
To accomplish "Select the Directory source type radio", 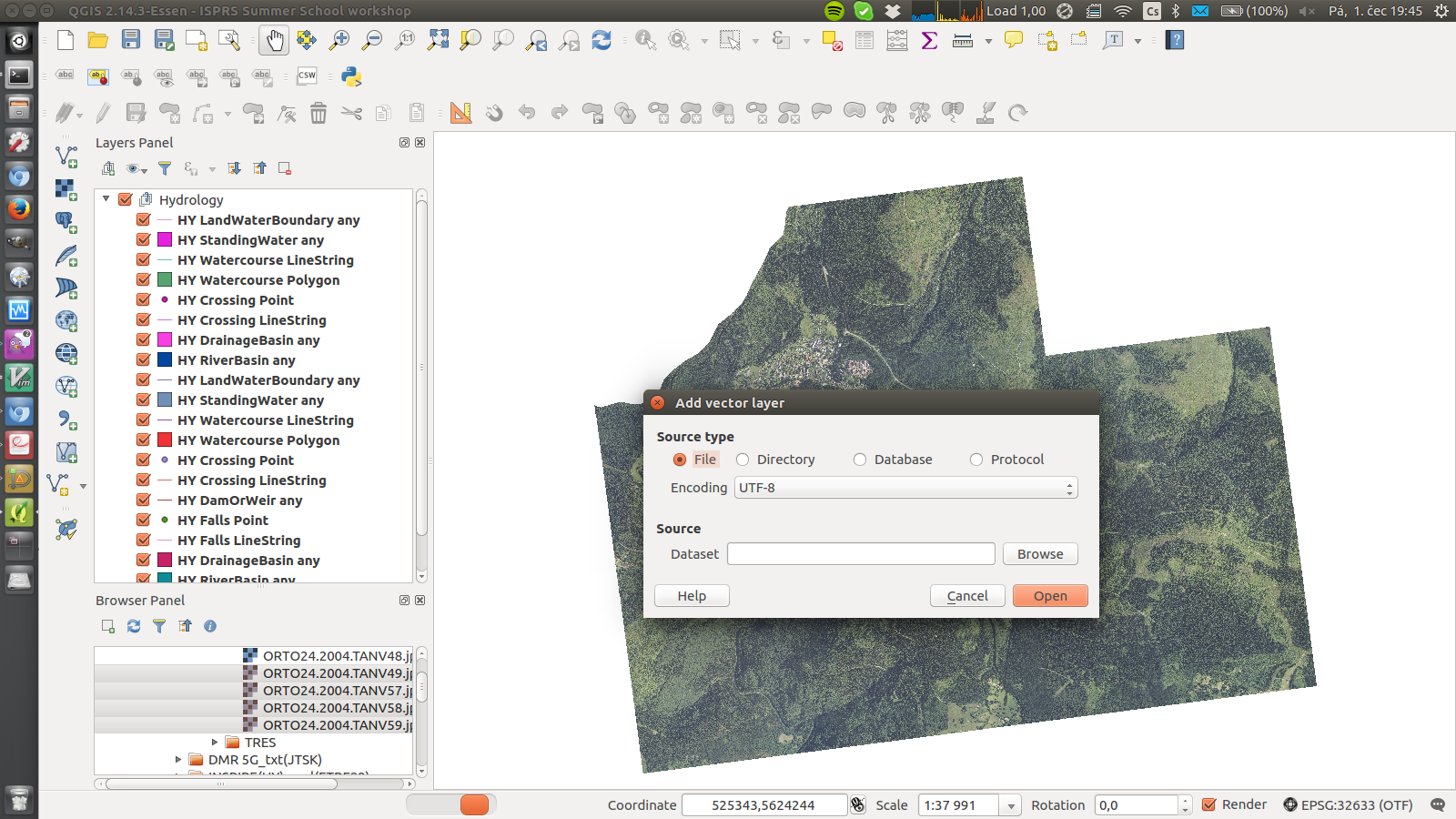I will click(743, 460).
